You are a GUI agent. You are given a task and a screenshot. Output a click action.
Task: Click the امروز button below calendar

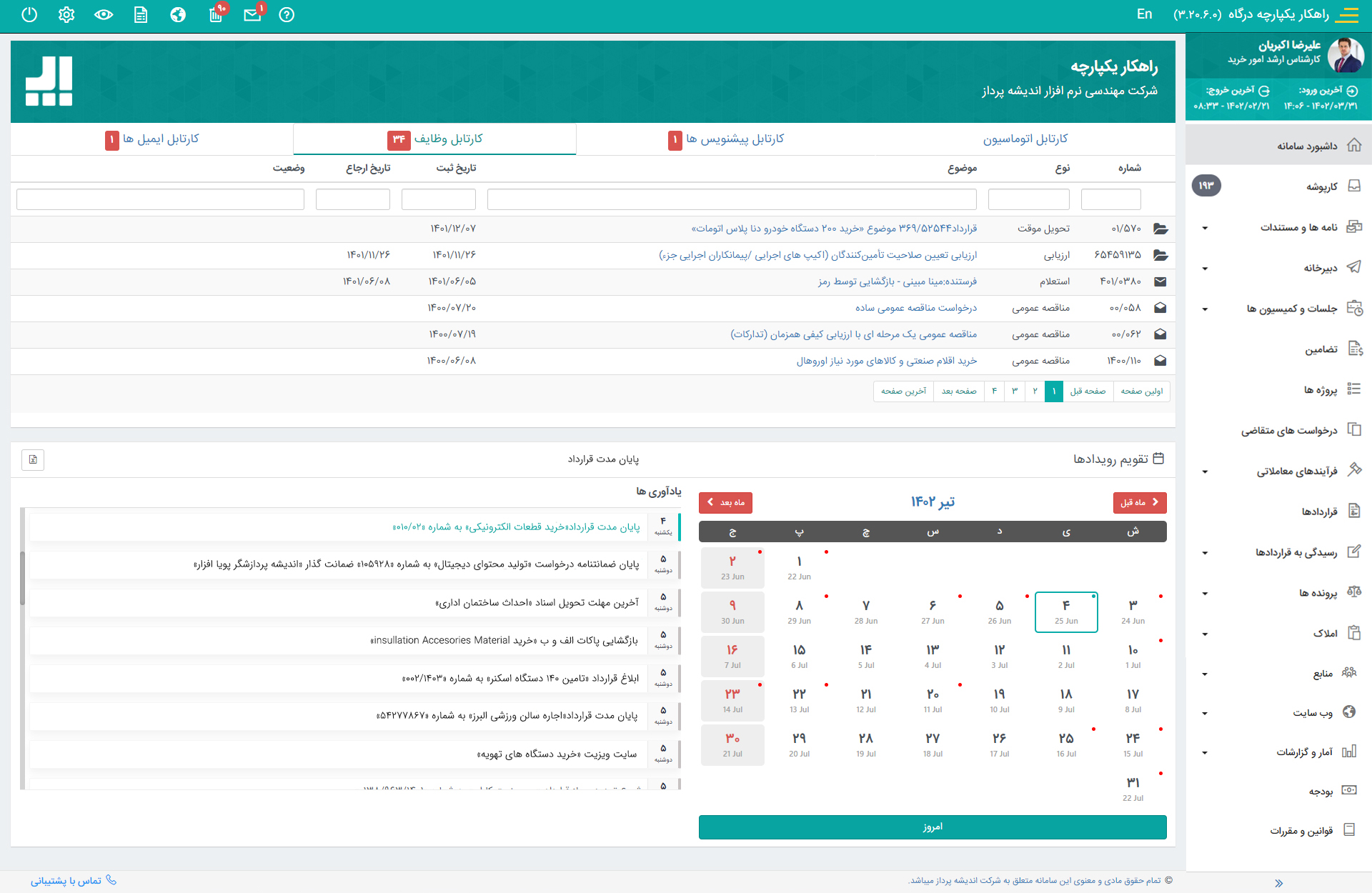pos(933,827)
